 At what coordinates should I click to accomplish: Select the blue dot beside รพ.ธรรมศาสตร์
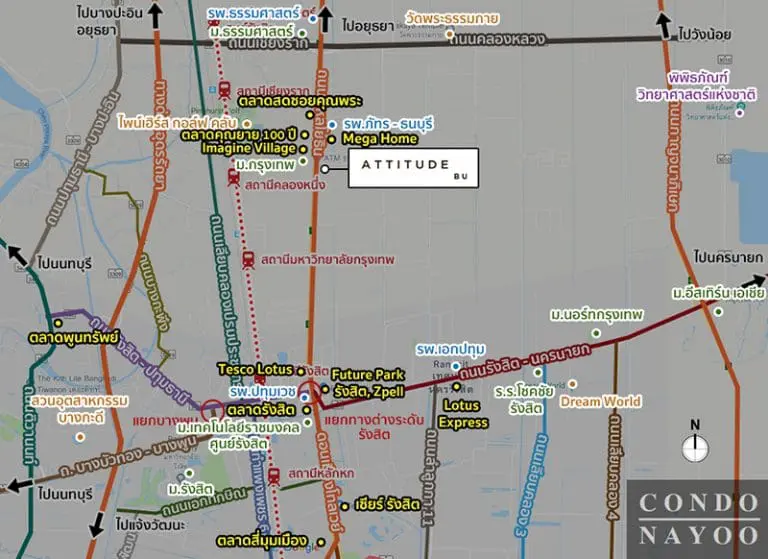(x=312, y=19)
